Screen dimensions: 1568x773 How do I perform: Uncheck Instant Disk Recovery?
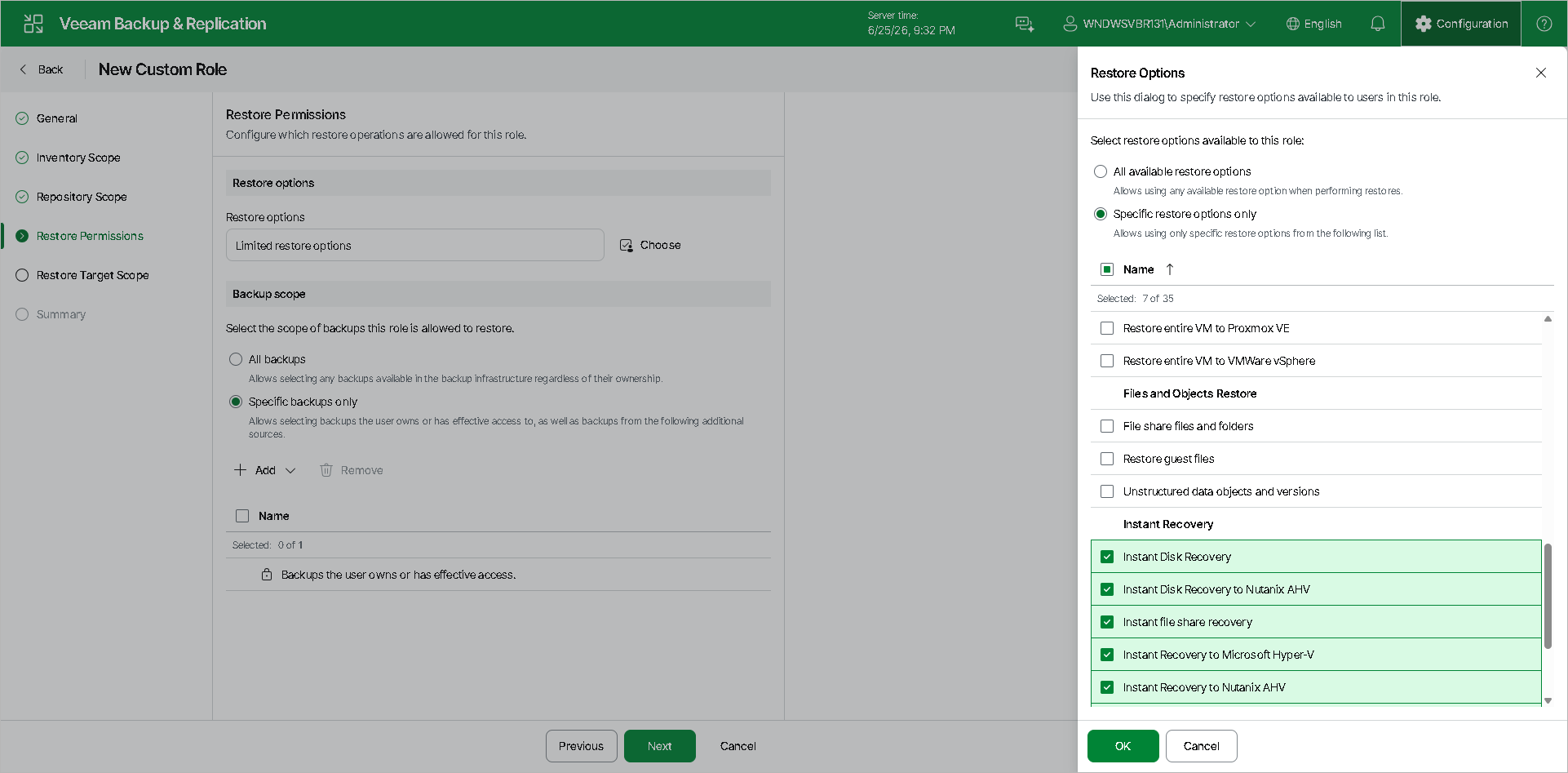pos(1107,557)
